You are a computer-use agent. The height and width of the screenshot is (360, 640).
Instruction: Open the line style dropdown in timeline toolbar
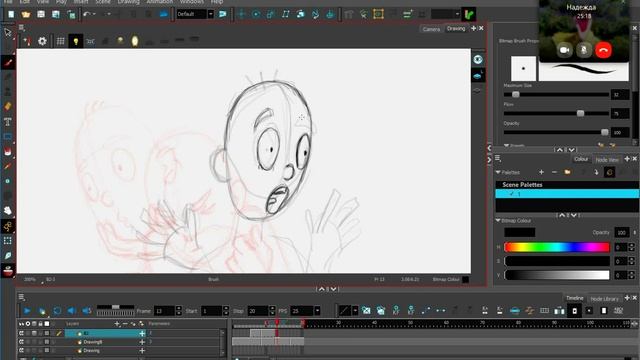(x=355, y=311)
